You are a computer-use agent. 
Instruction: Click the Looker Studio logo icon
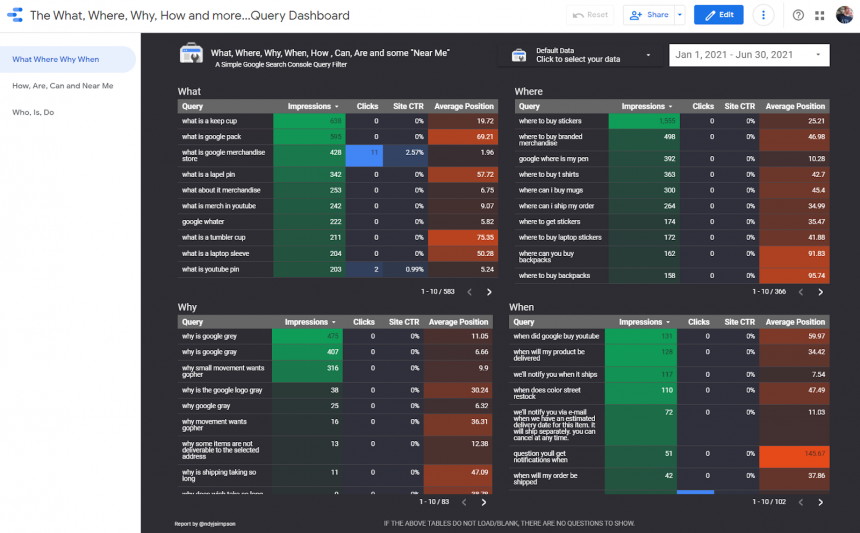(15, 15)
